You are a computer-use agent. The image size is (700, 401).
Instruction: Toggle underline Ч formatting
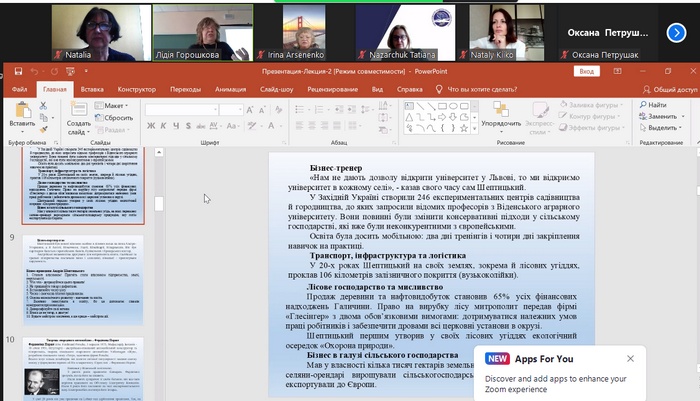tap(174, 127)
